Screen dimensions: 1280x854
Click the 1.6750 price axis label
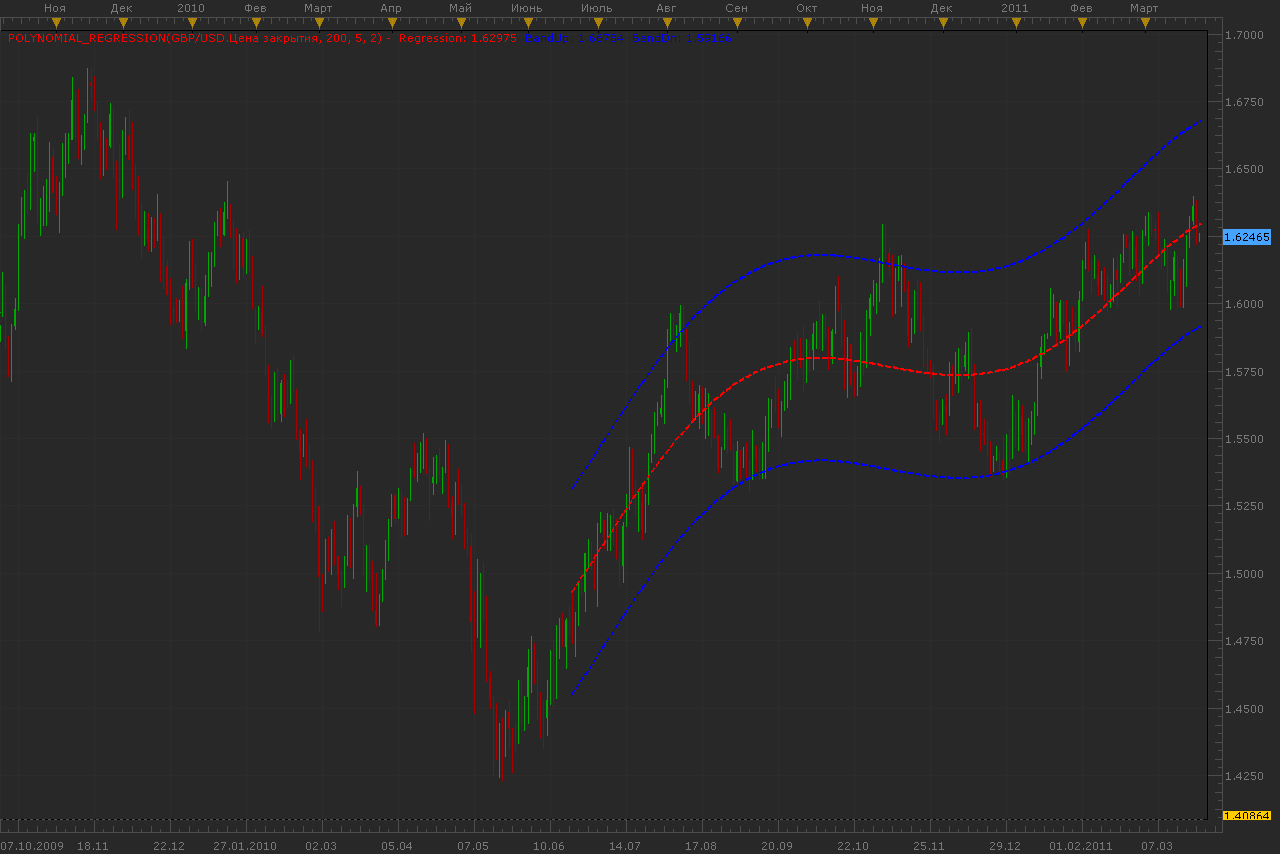coord(1246,103)
